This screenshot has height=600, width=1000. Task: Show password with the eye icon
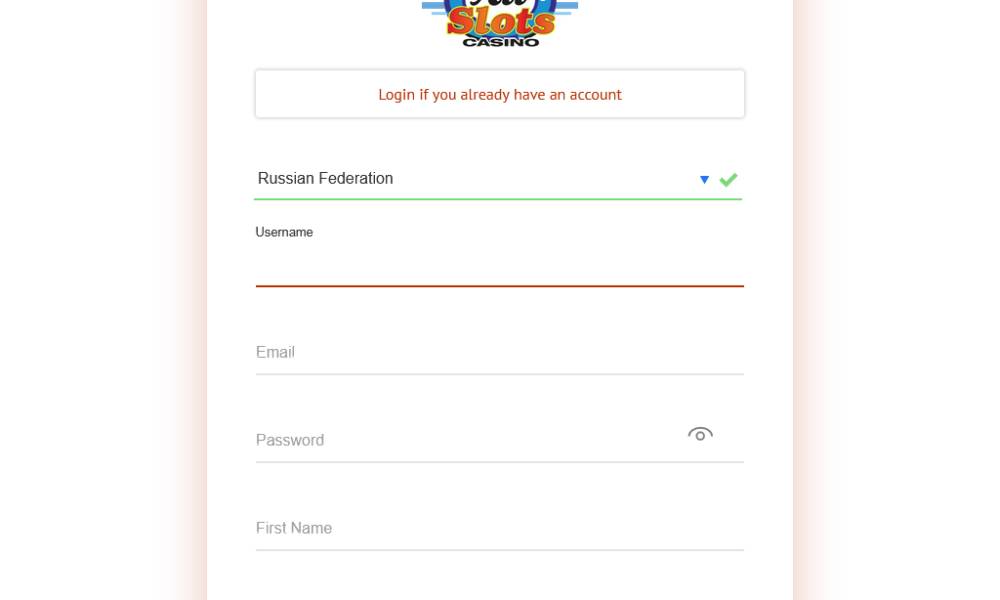(x=700, y=434)
